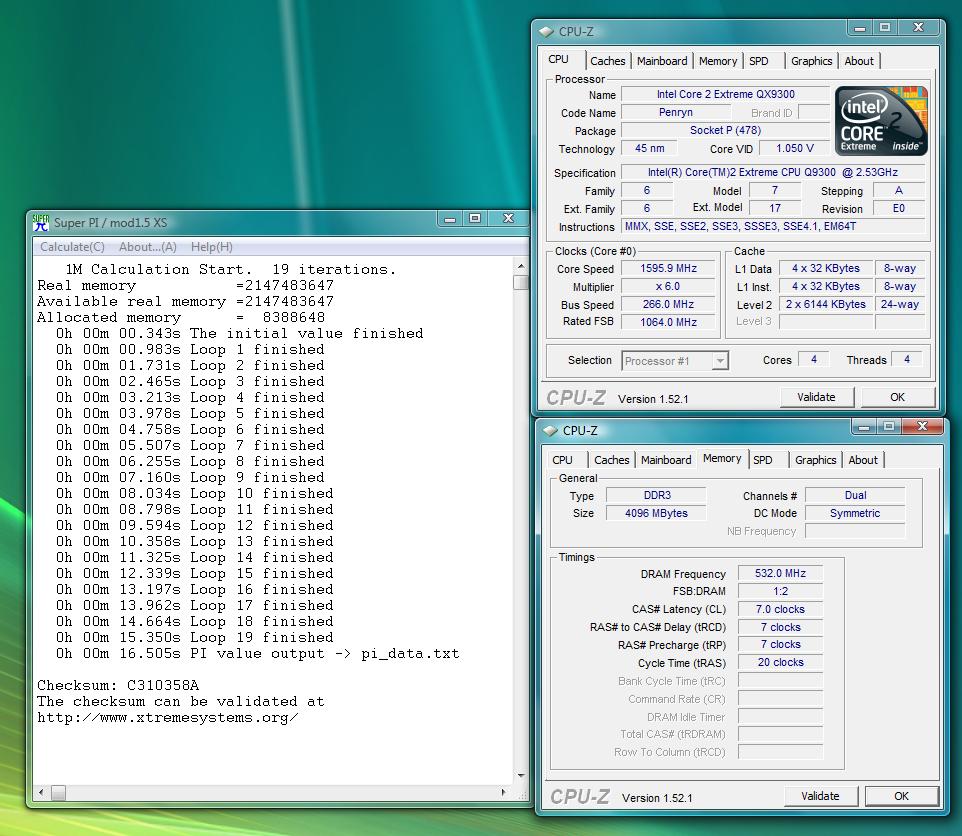Close the Super PI window
Viewport: 962px width, 836px height.
[x=509, y=218]
